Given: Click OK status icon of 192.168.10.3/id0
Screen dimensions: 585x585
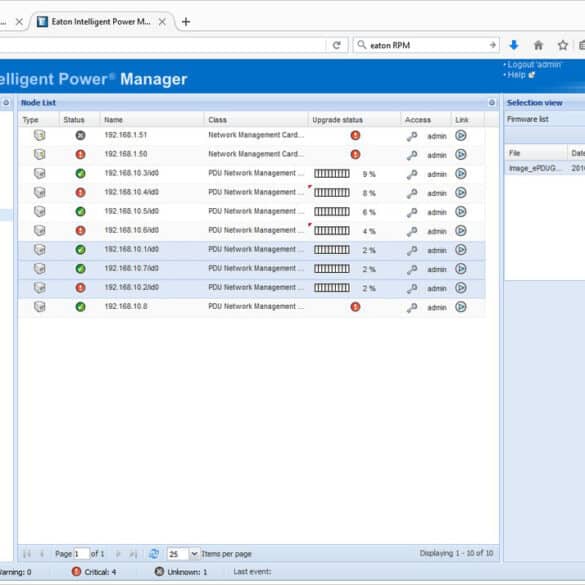Looking at the screenshot, I should tap(80, 173).
